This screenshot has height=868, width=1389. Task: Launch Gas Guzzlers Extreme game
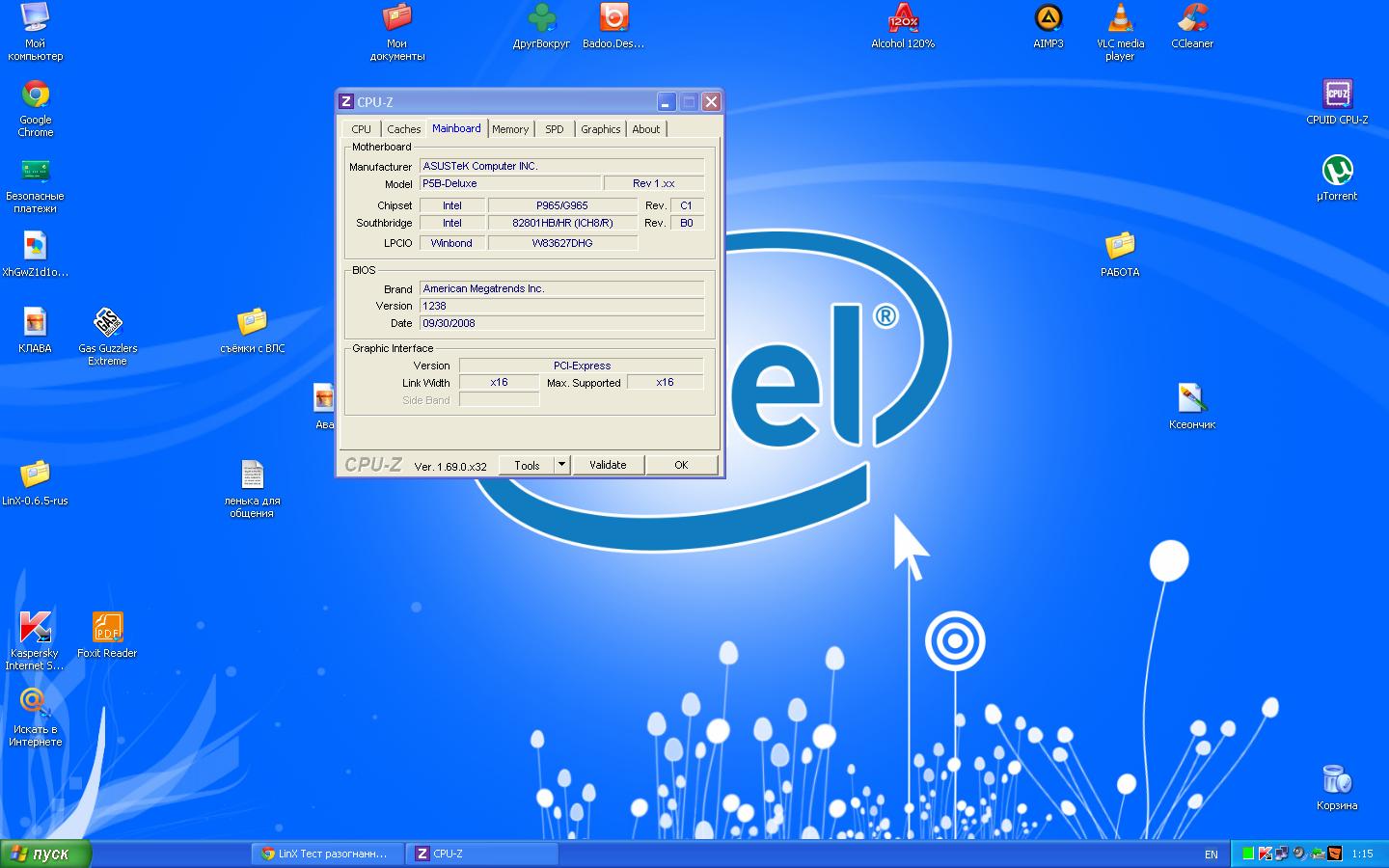pos(107,337)
